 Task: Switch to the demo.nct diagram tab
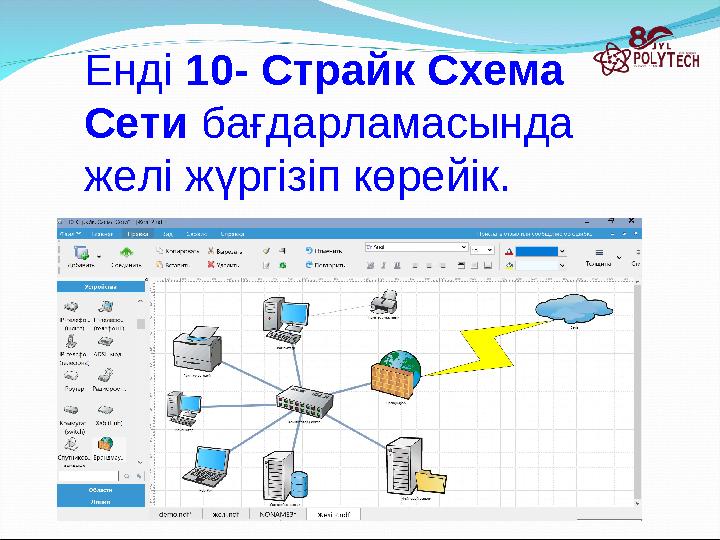(174, 514)
